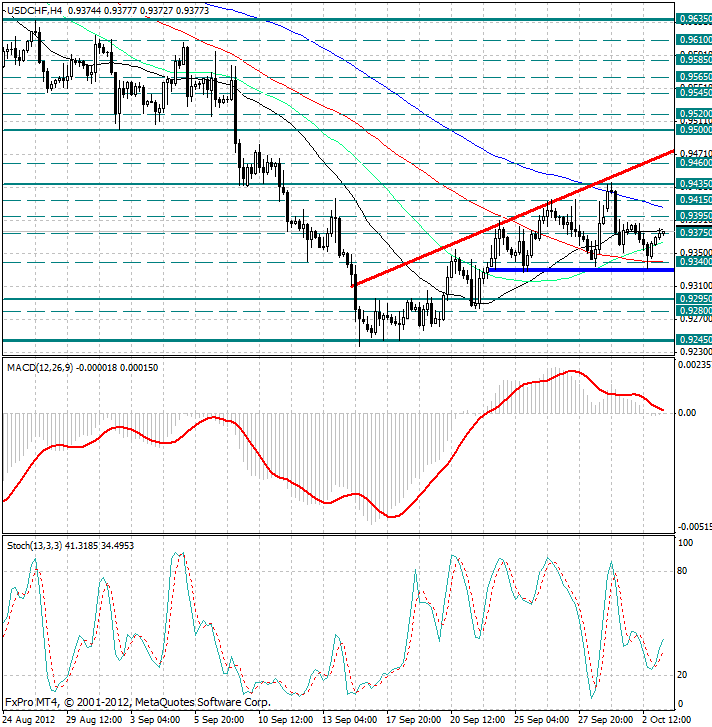Click the MACD scale -0.00515 value
712x727 pixels.
tap(694, 526)
